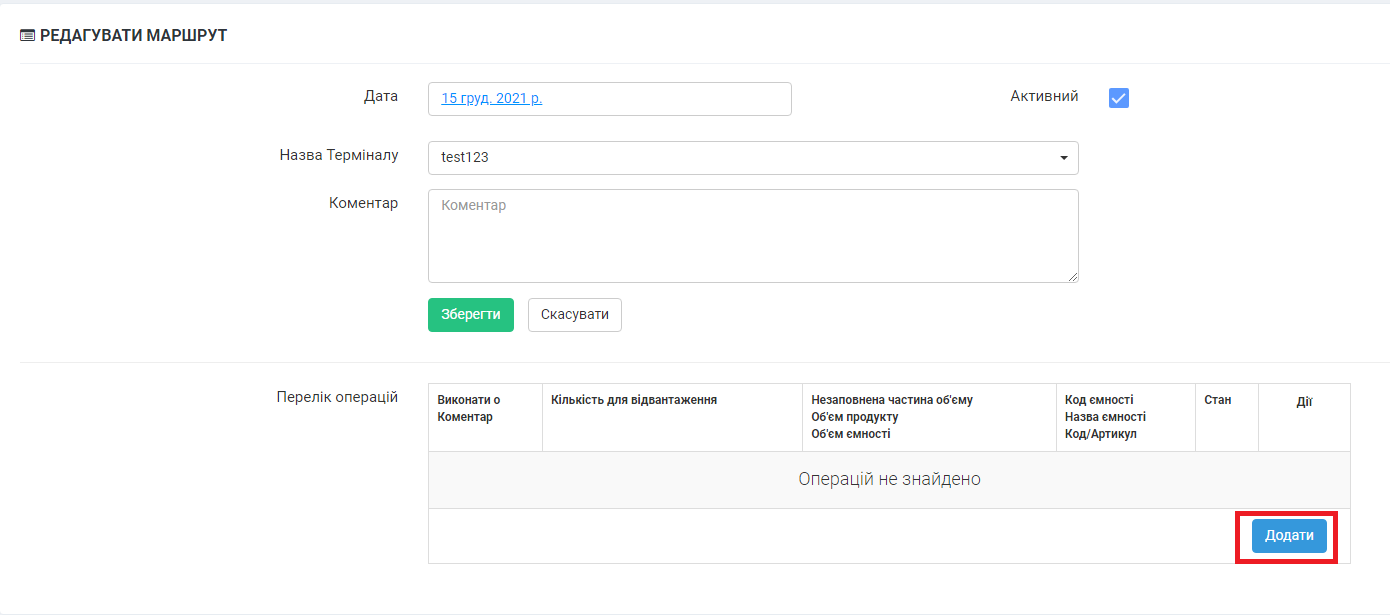
Task: Click the Дії column header
Action: 1304,401
